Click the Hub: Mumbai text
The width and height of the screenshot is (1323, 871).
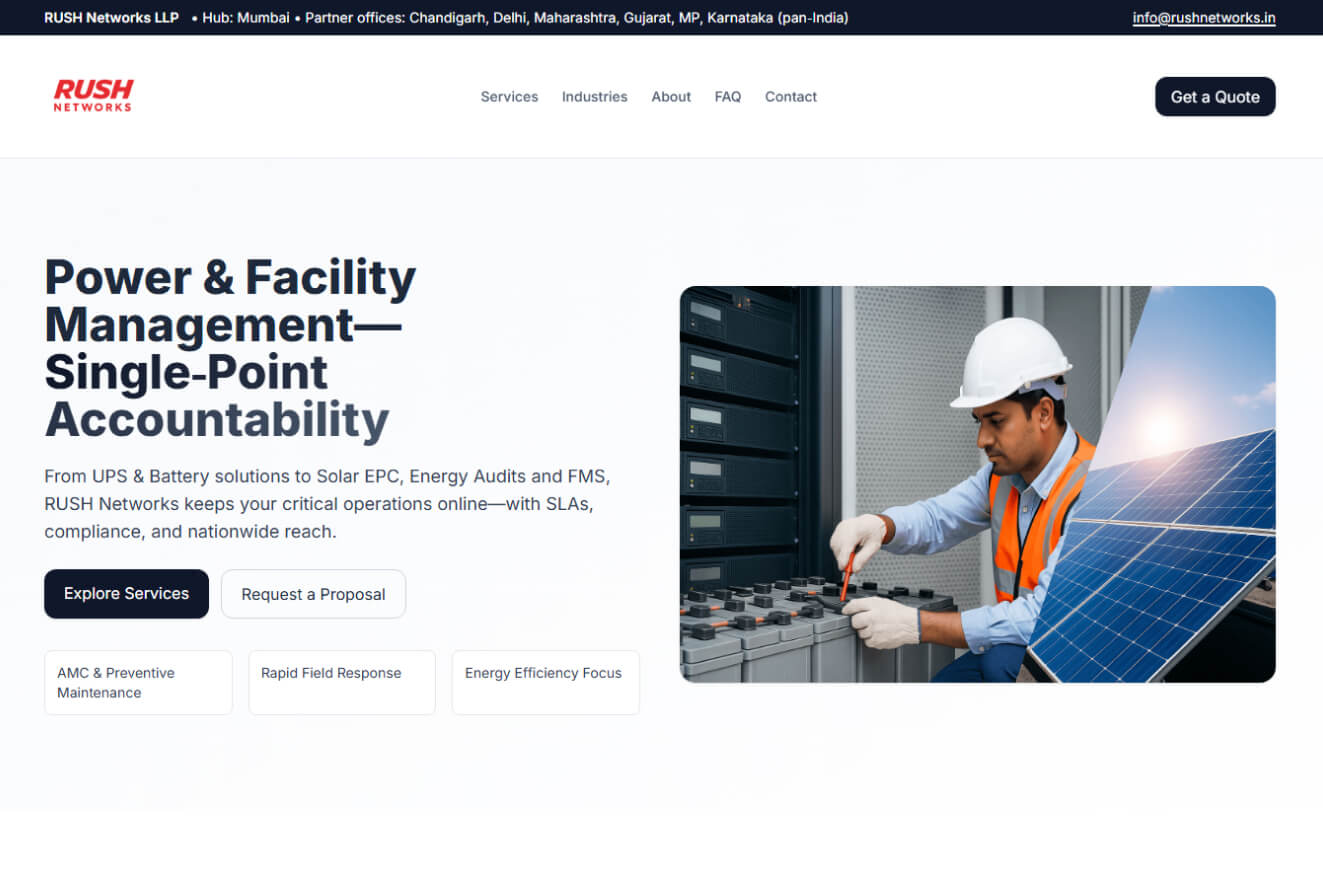click(245, 17)
